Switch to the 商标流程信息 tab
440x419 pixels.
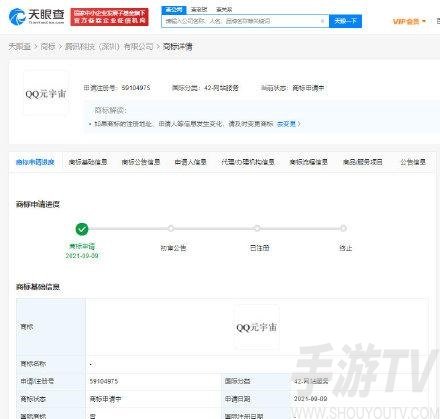click(x=309, y=162)
